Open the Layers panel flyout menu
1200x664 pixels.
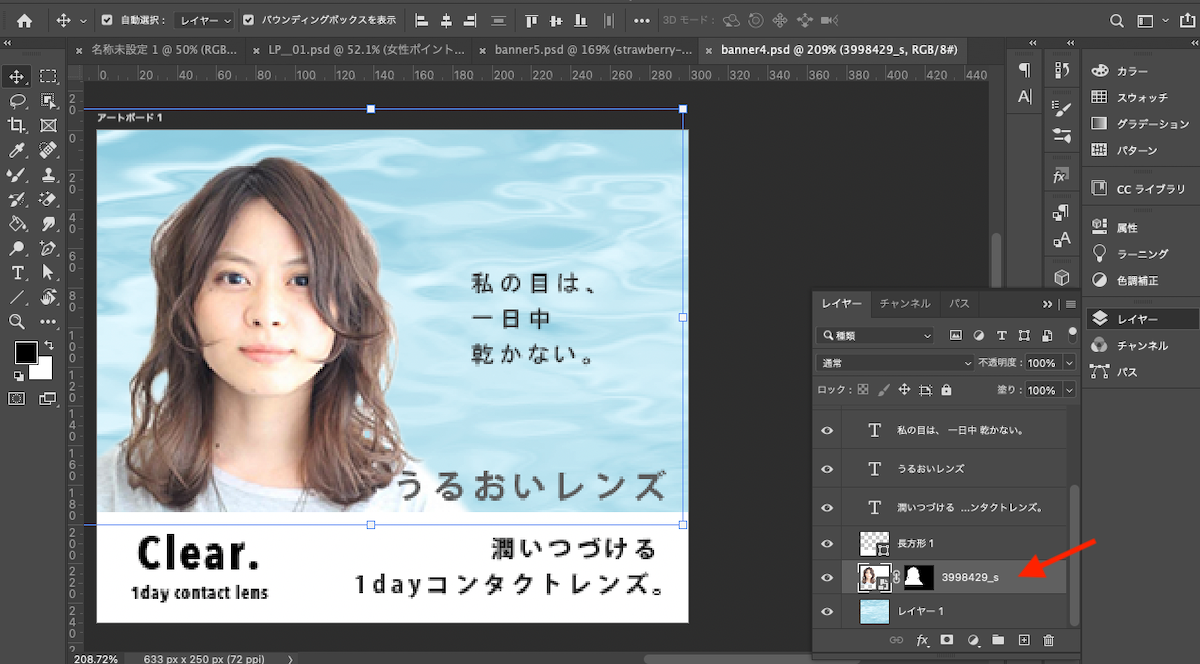[x=1071, y=304]
